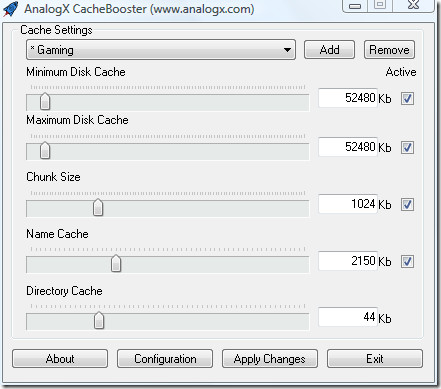Minimize the CacheBooster window
The image size is (441, 389).
pos(355,5)
